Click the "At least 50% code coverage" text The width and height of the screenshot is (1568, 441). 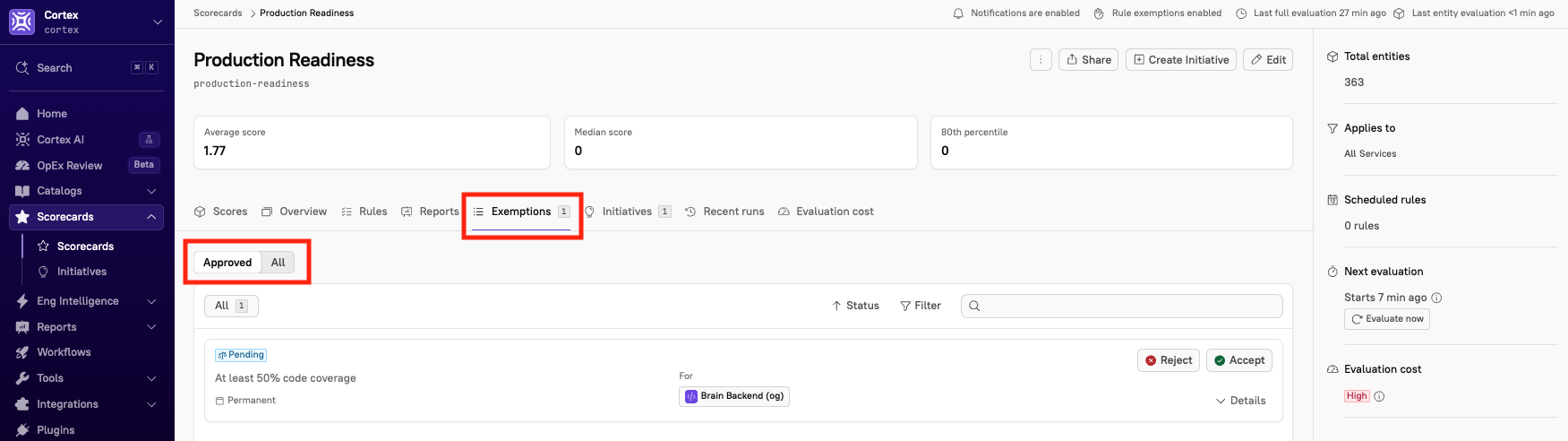(286, 378)
